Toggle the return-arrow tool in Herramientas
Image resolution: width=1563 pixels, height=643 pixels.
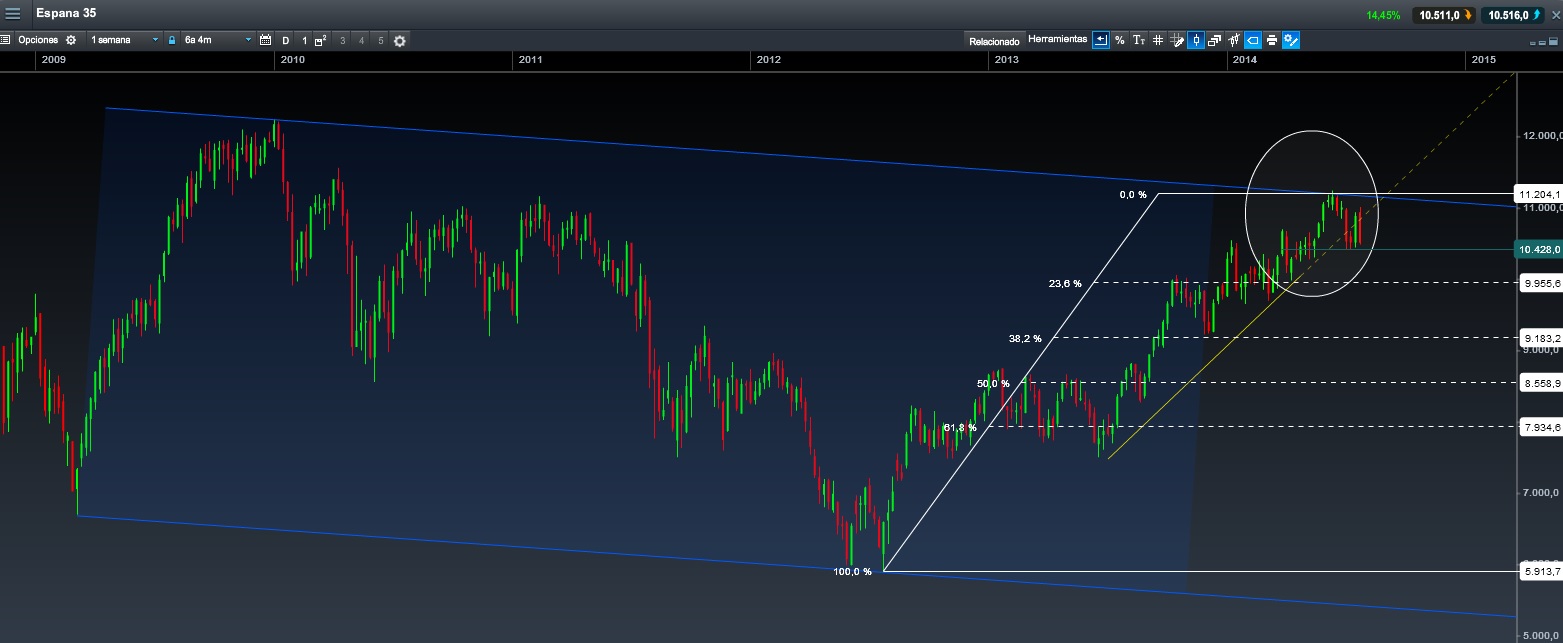pyautogui.click(x=1101, y=40)
